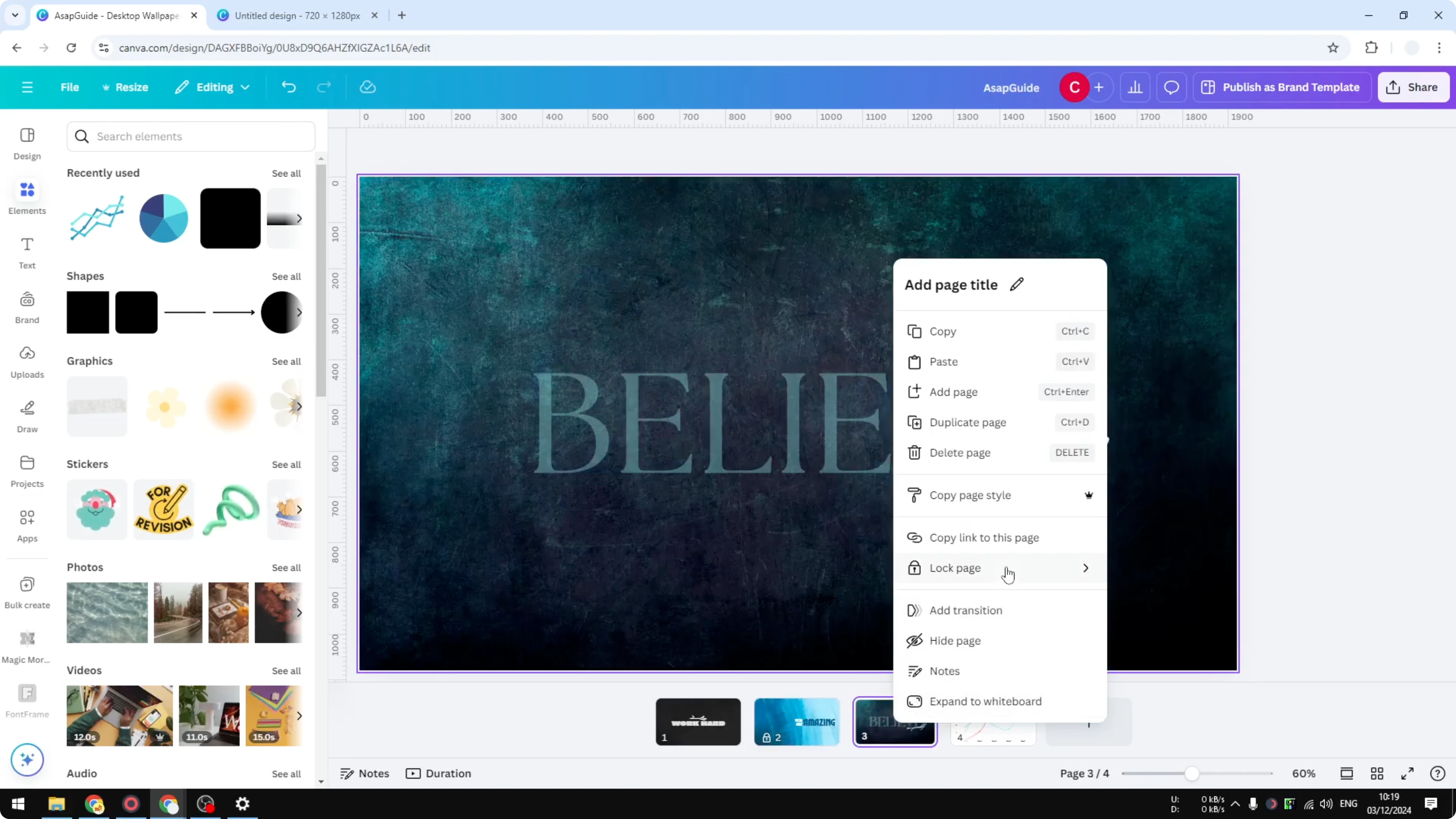1456x819 pixels.
Task: Select the Text tool in sidebar
Action: [27, 252]
